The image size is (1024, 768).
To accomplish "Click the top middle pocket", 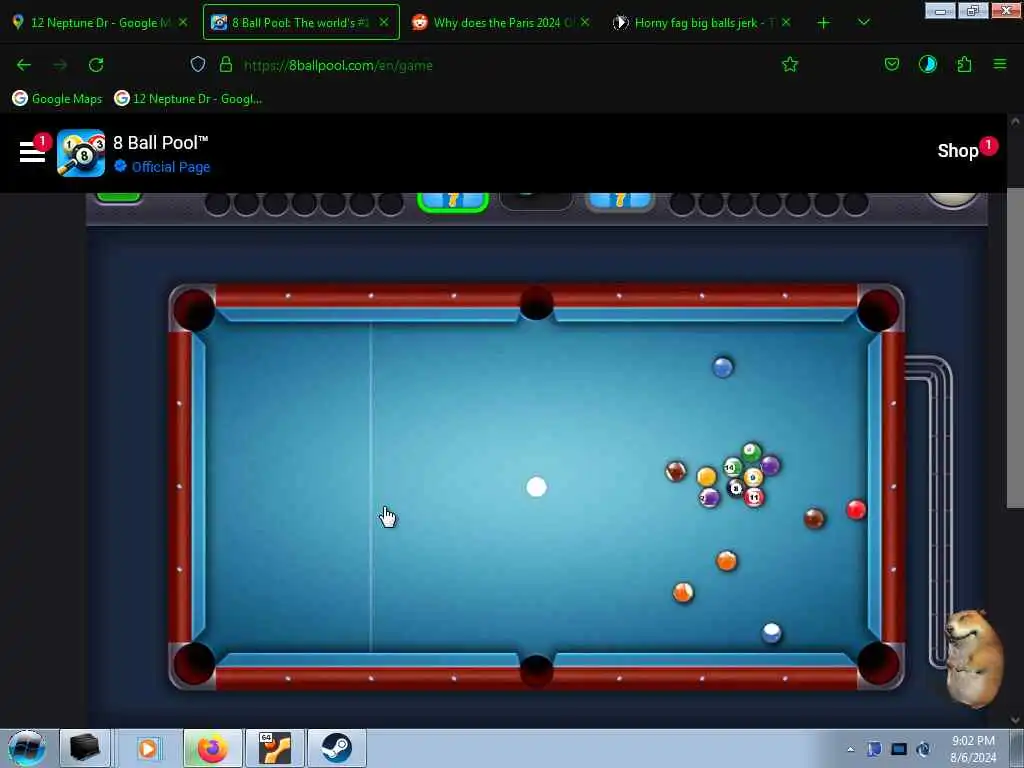I will [536, 304].
